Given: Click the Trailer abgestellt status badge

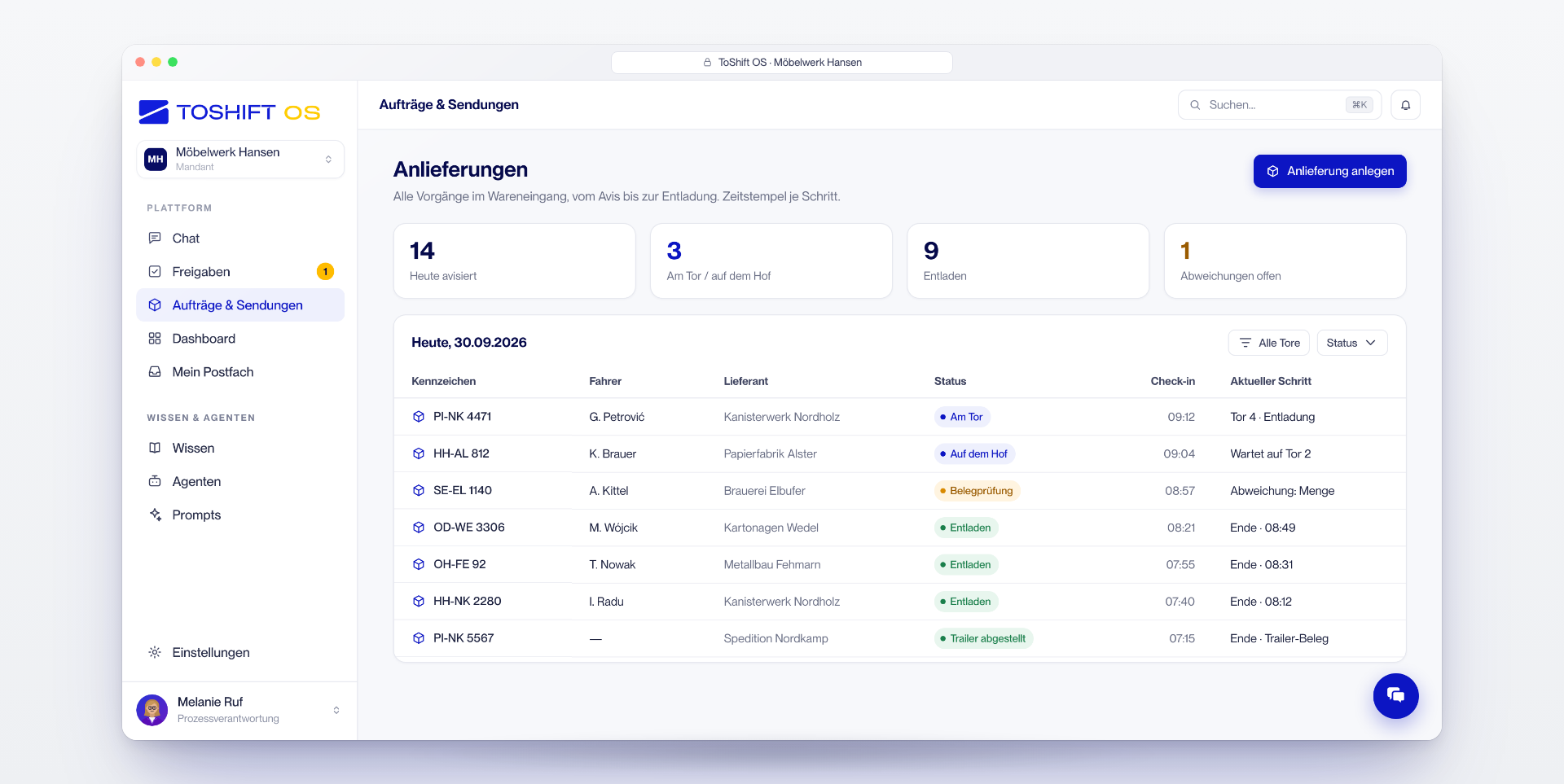Looking at the screenshot, I should tap(983, 638).
